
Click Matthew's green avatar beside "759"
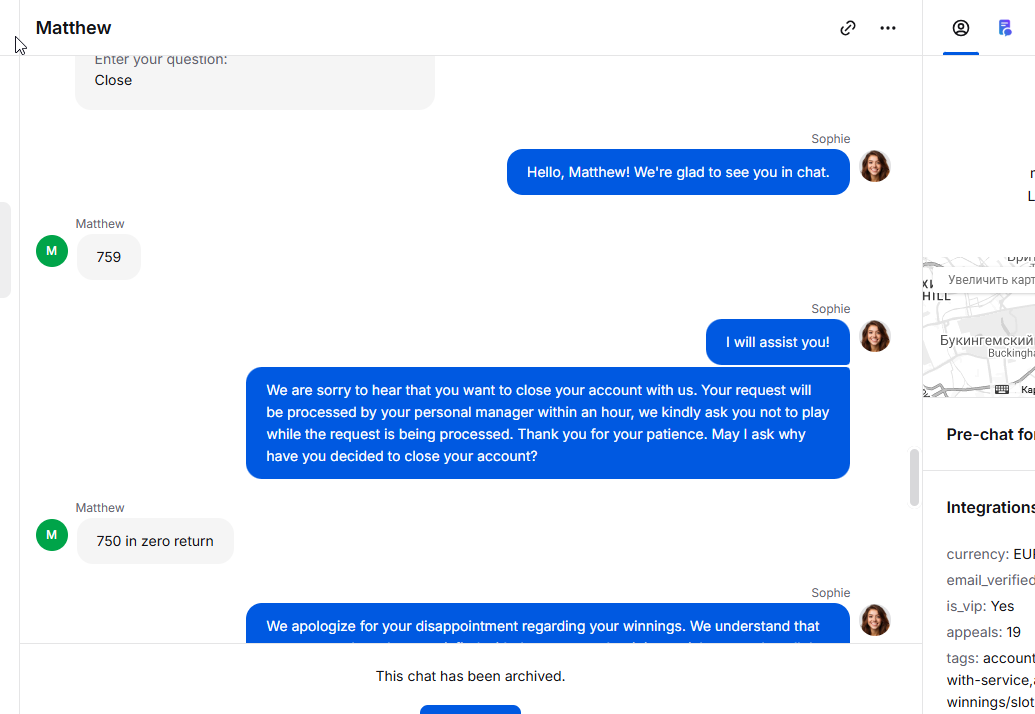coord(52,251)
